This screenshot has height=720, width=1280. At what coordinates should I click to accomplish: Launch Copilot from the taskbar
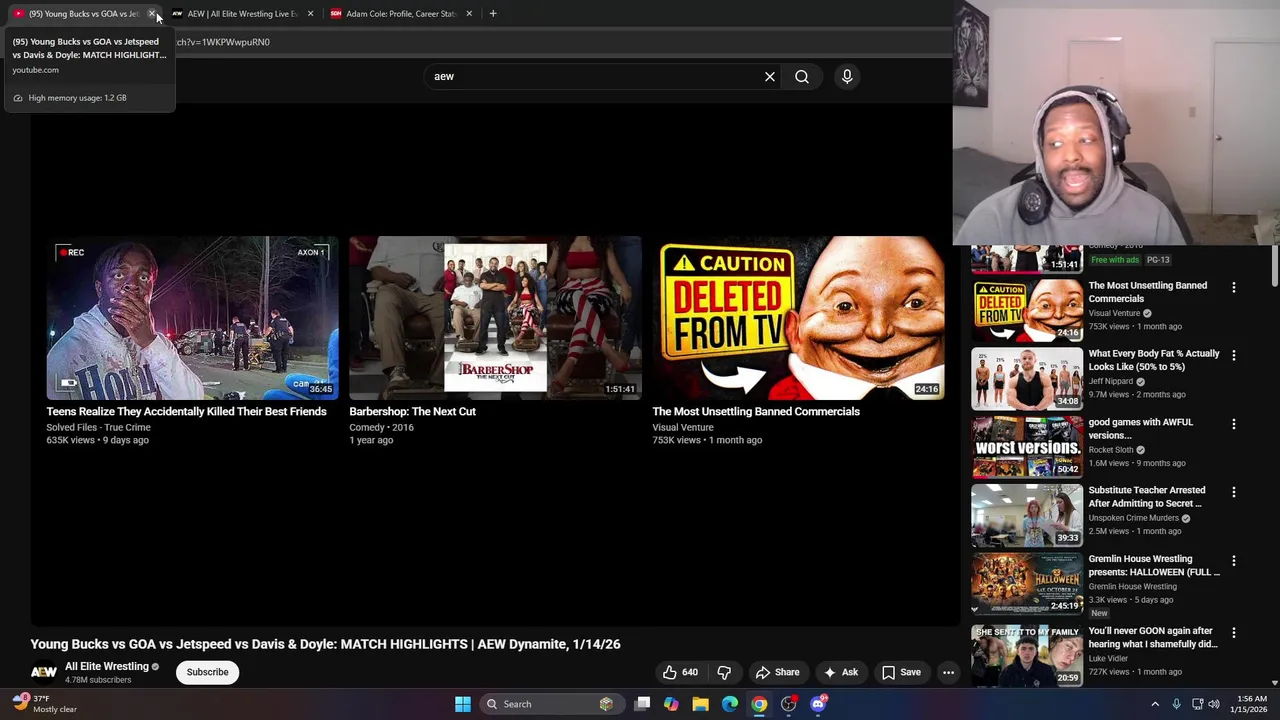click(671, 704)
